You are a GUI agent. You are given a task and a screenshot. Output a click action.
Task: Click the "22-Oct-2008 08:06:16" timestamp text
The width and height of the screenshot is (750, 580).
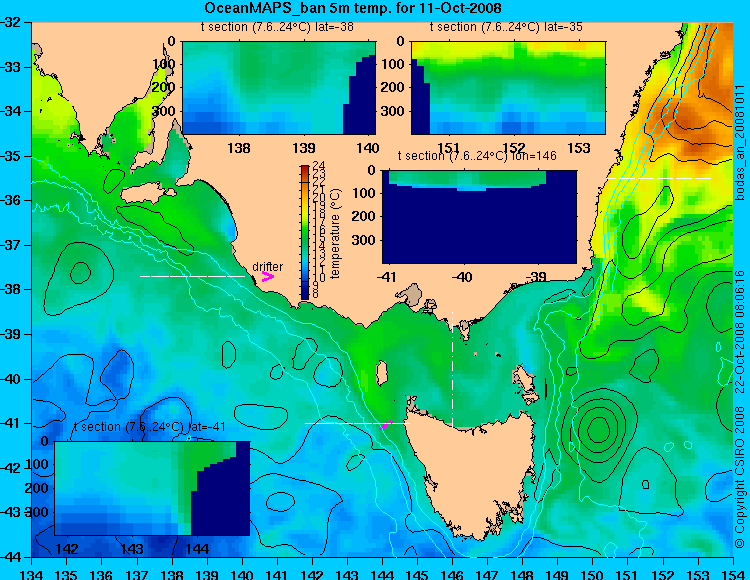[x=740, y=331]
